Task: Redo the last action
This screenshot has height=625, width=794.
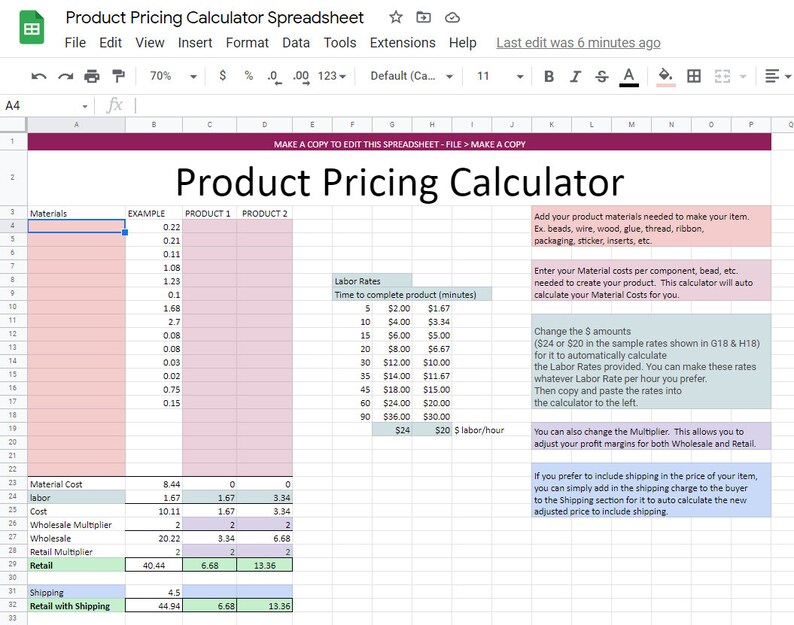Action: coord(65,76)
